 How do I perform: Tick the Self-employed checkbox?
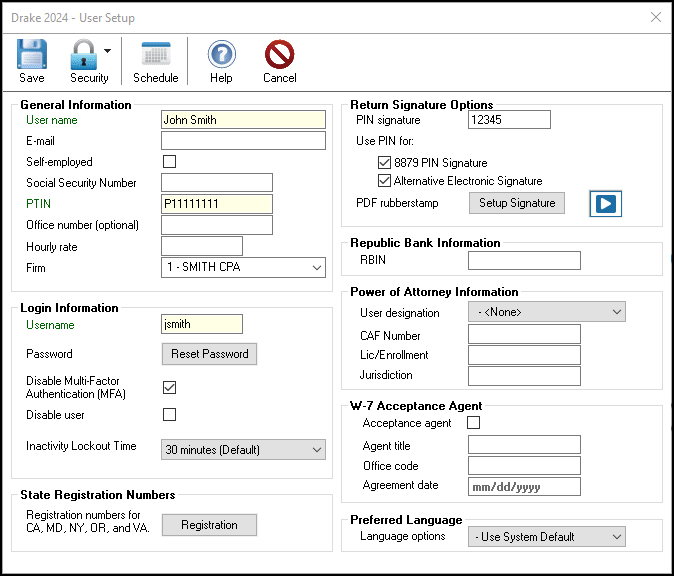(169, 162)
